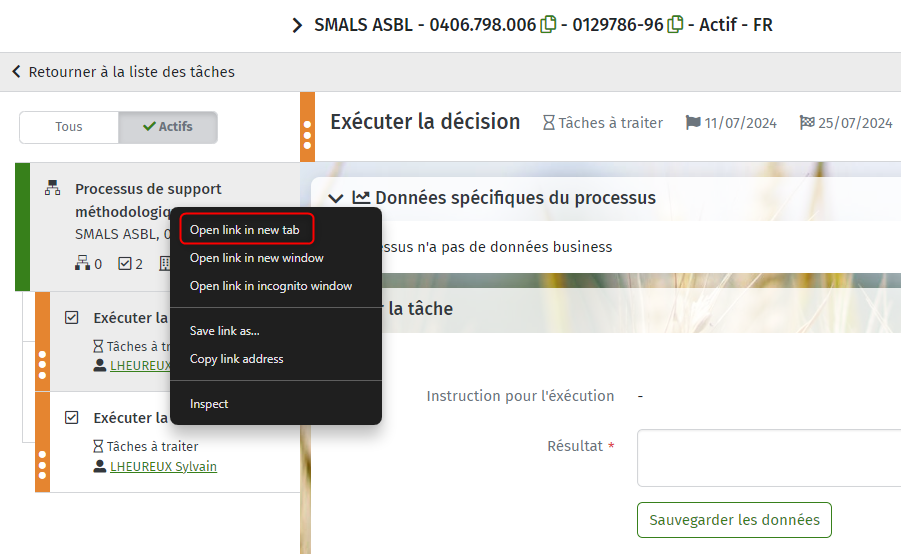Open three-dots menu of first Exécuter la task
901x554 pixels.
click(x=42, y=365)
